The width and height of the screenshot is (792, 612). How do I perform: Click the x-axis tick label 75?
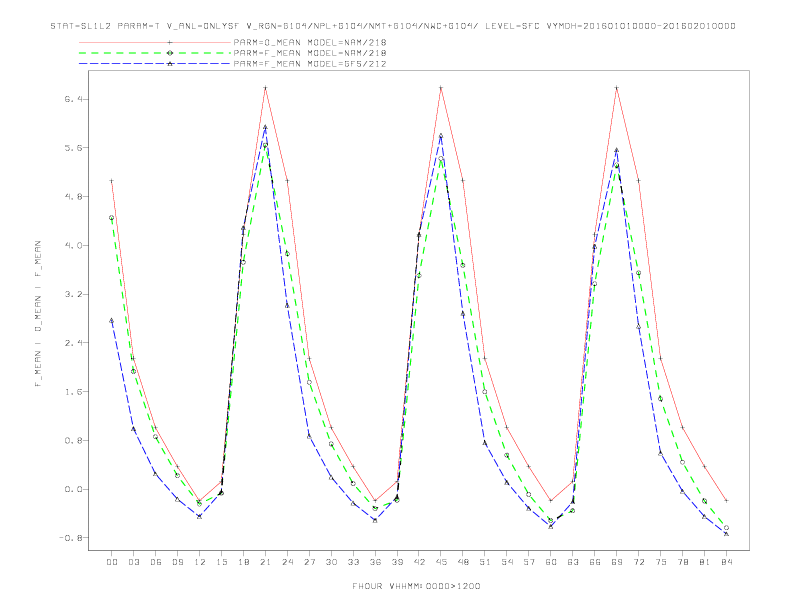click(x=661, y=562)
